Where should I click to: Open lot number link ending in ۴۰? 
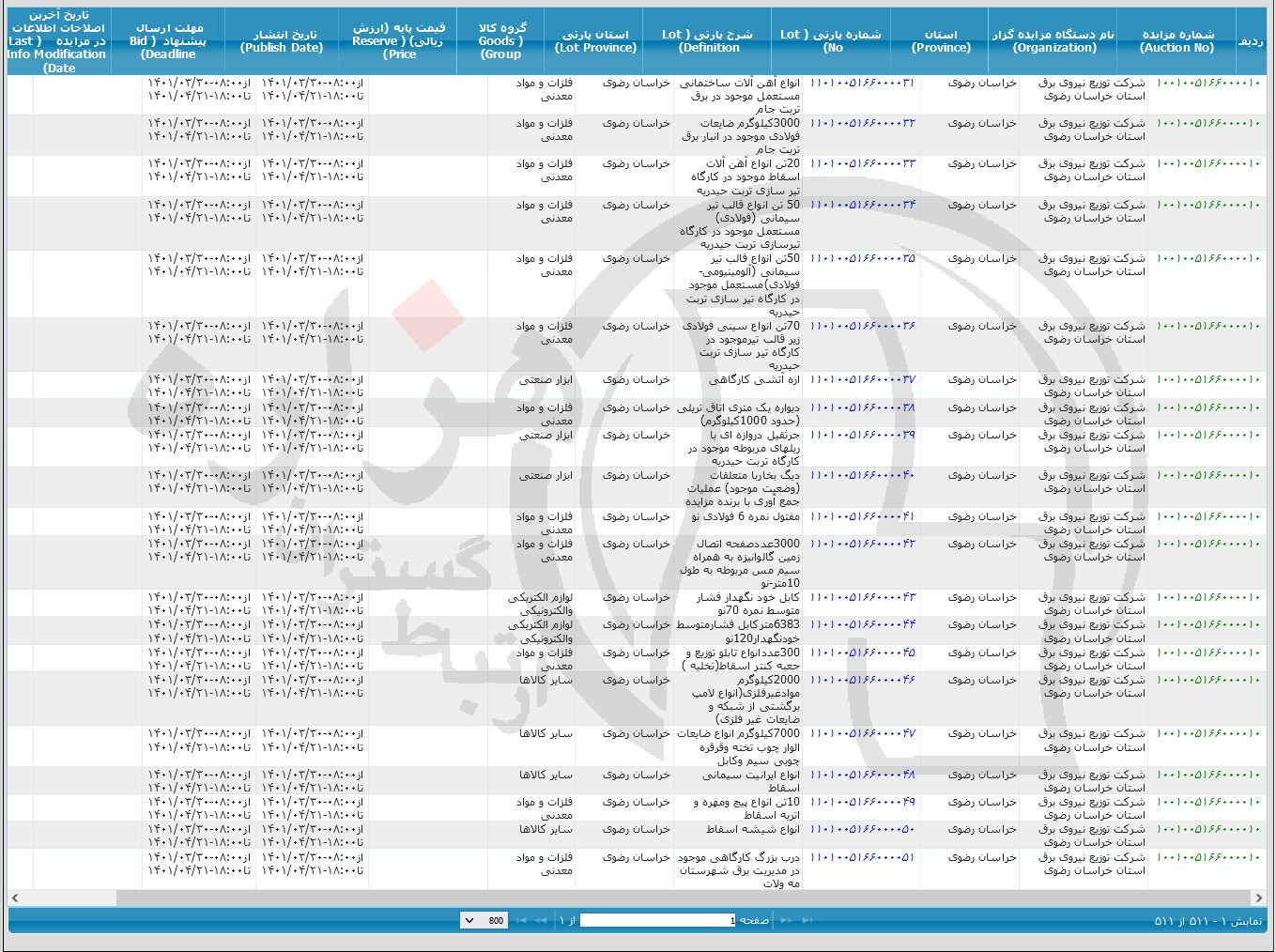coord(862,476)
